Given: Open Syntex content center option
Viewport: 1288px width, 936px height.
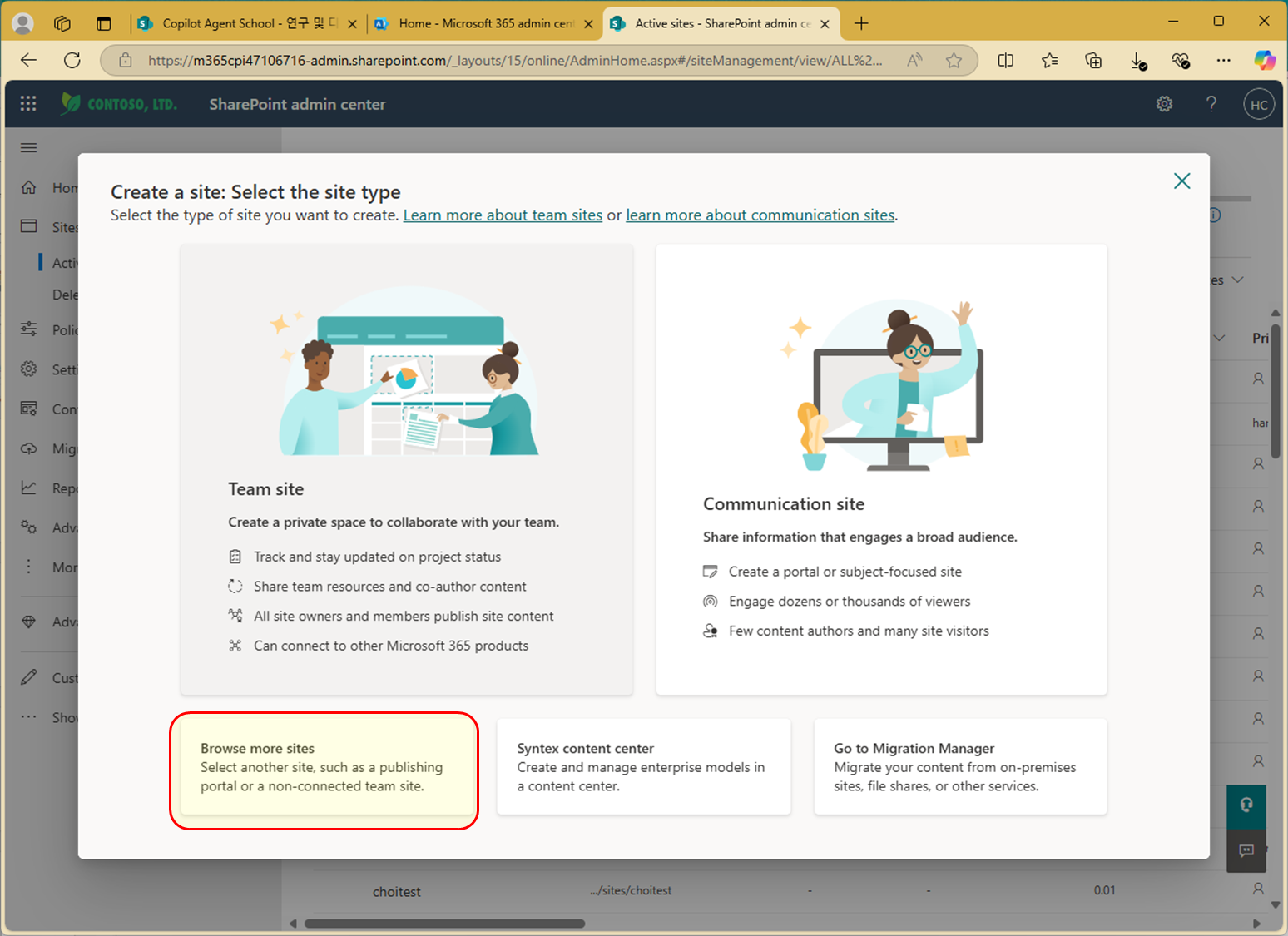Looking at the screenshot, I should click(644, 767).
